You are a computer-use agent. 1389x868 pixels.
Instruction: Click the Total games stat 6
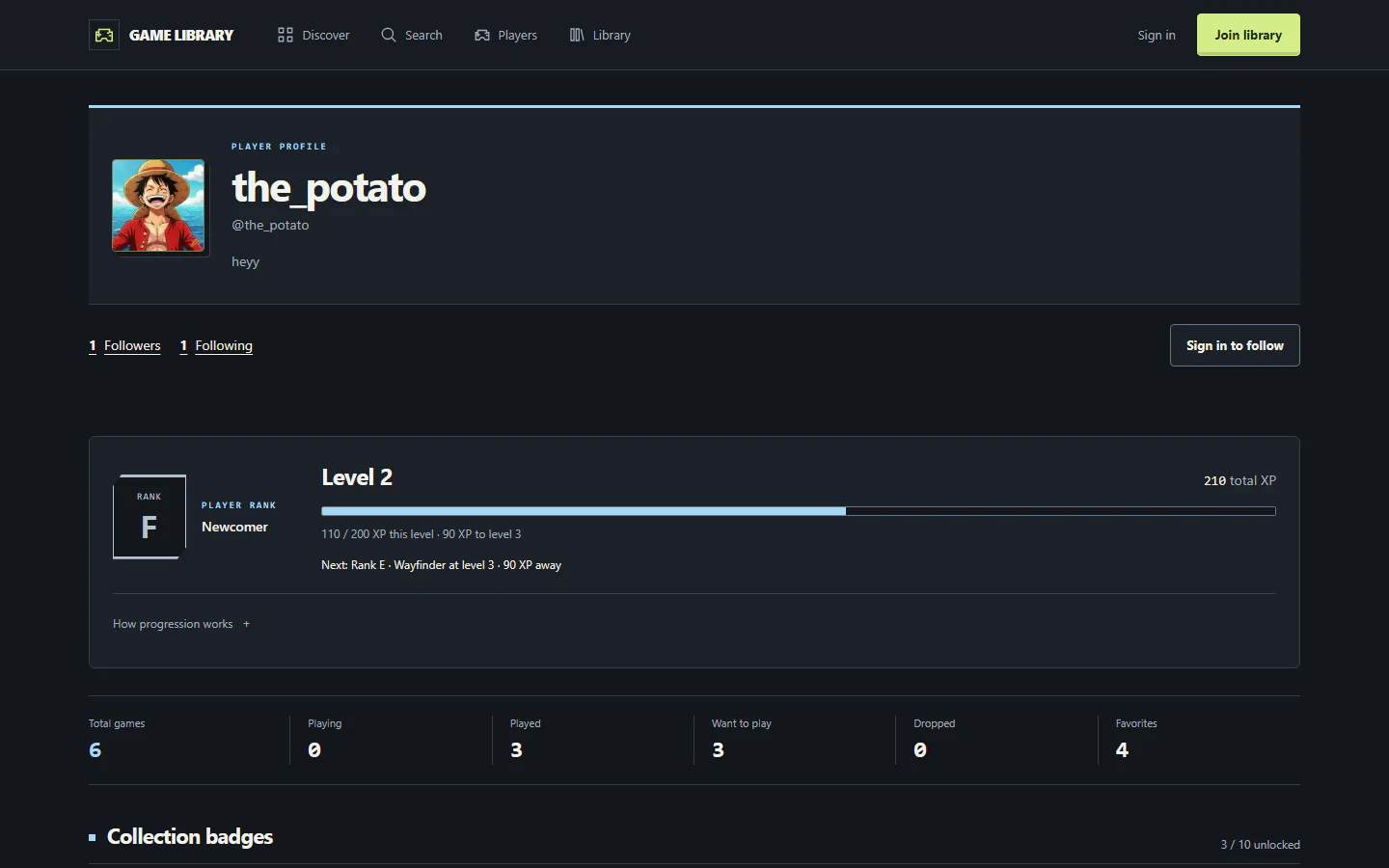(95, 749)
